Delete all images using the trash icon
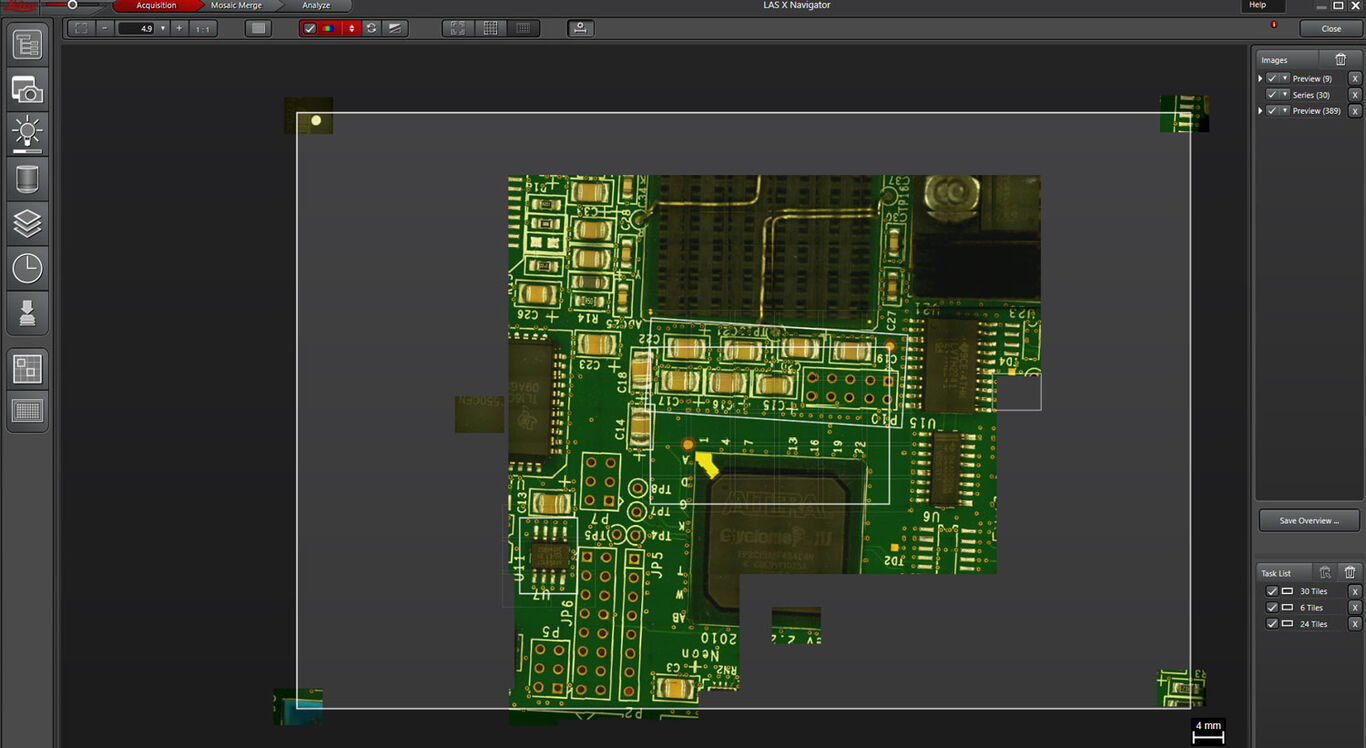The image size is (1366, 748). coord(1341,59)
